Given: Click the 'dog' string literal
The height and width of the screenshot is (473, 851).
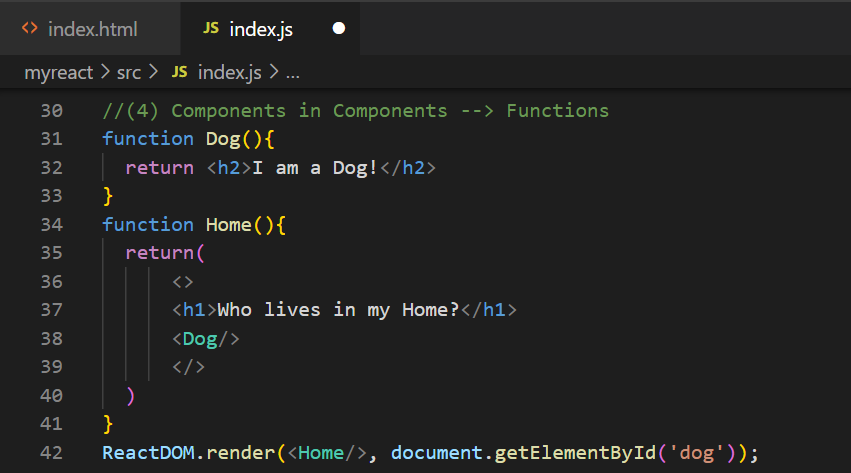Looking at the screenshot, I should (x=706, y=452).
